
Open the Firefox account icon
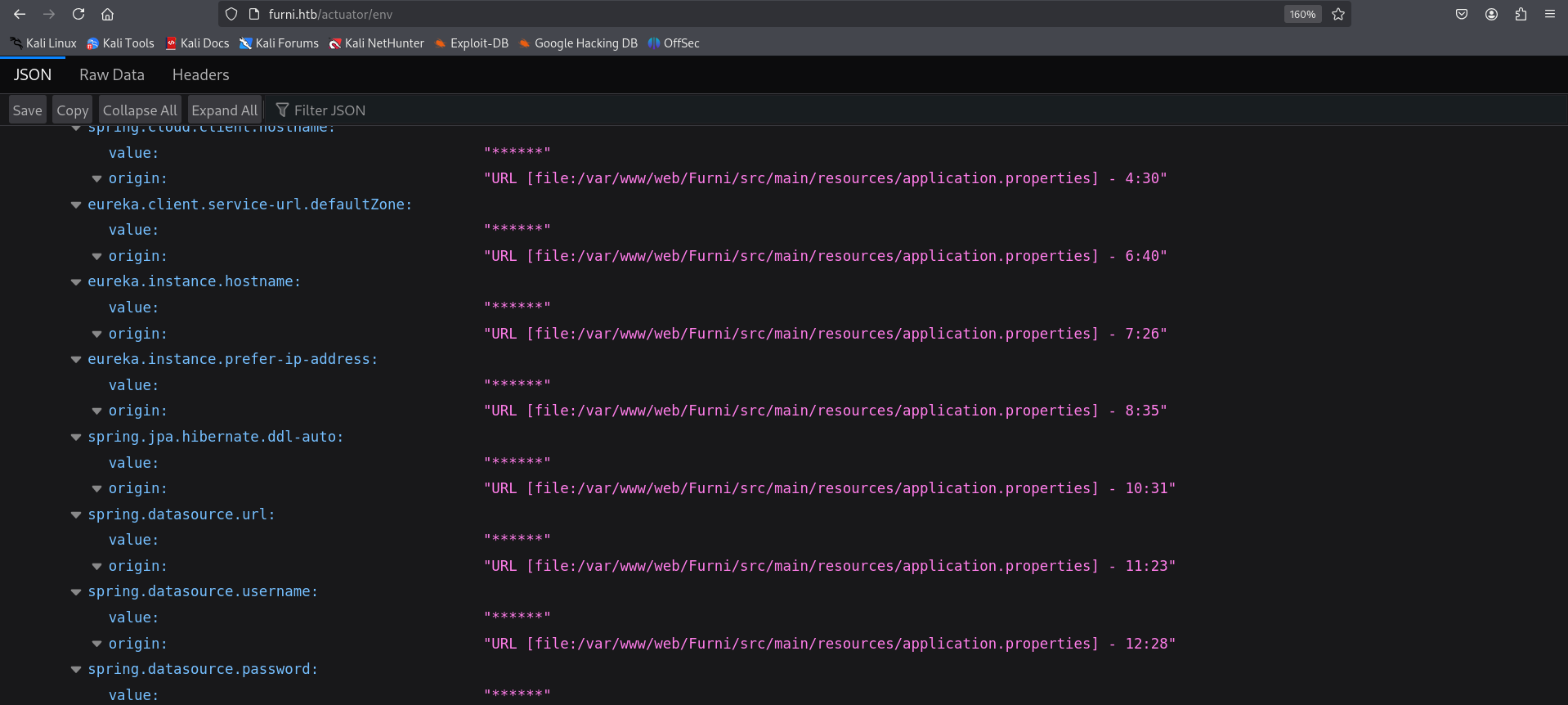1491,14
